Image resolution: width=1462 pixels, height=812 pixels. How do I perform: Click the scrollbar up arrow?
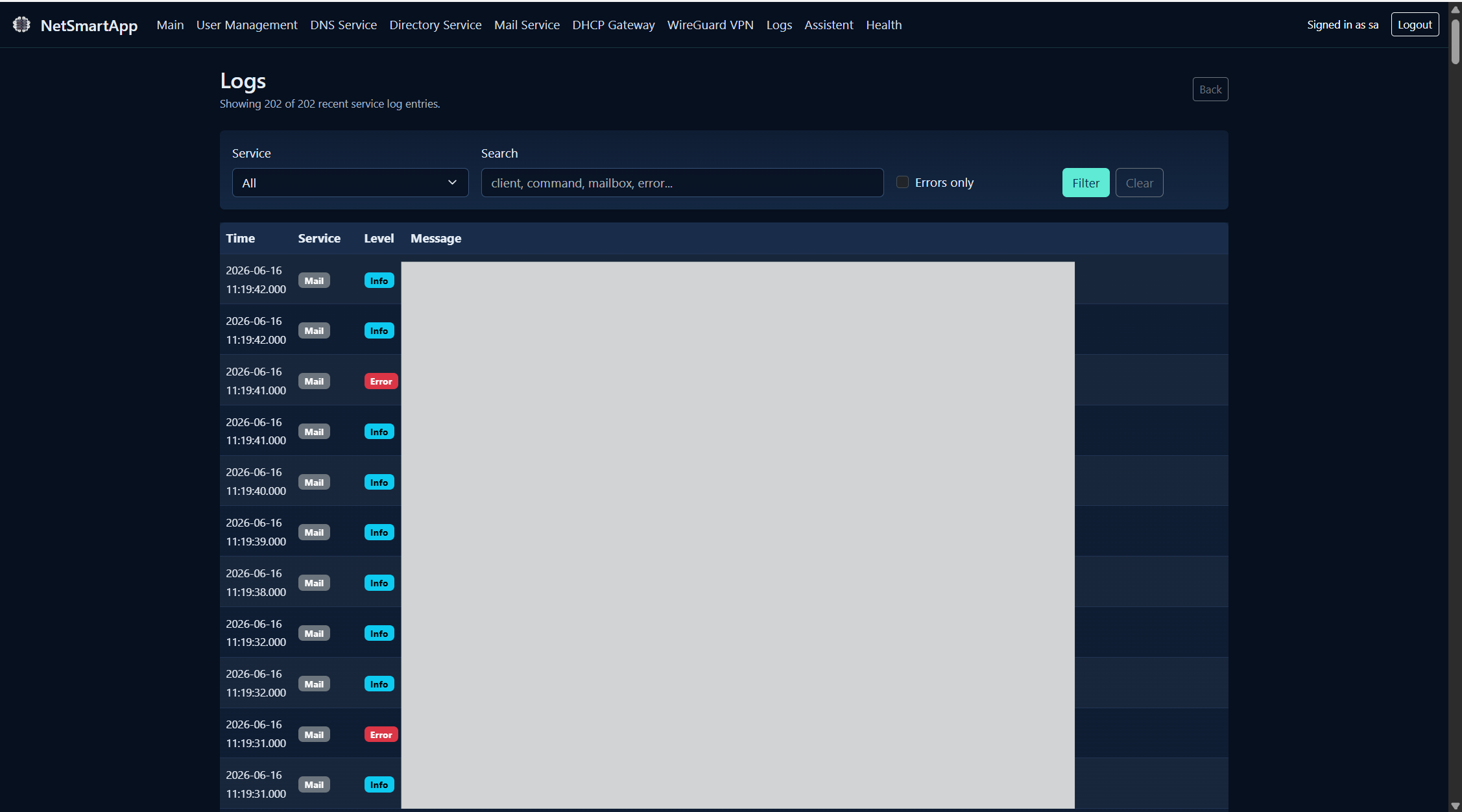1455,8
